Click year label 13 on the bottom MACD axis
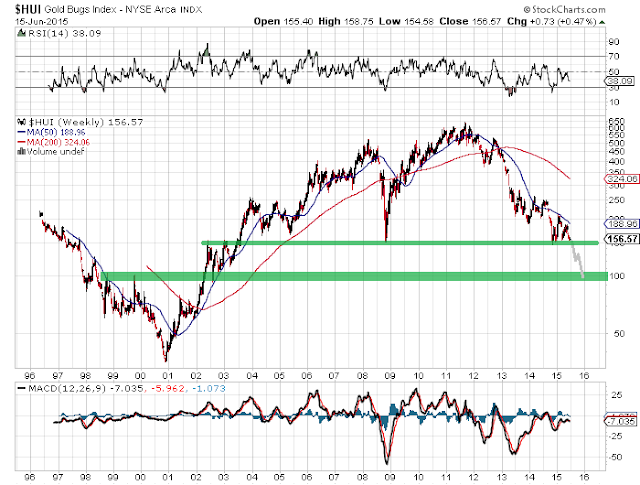640x485 pixels. pos(501,477)
